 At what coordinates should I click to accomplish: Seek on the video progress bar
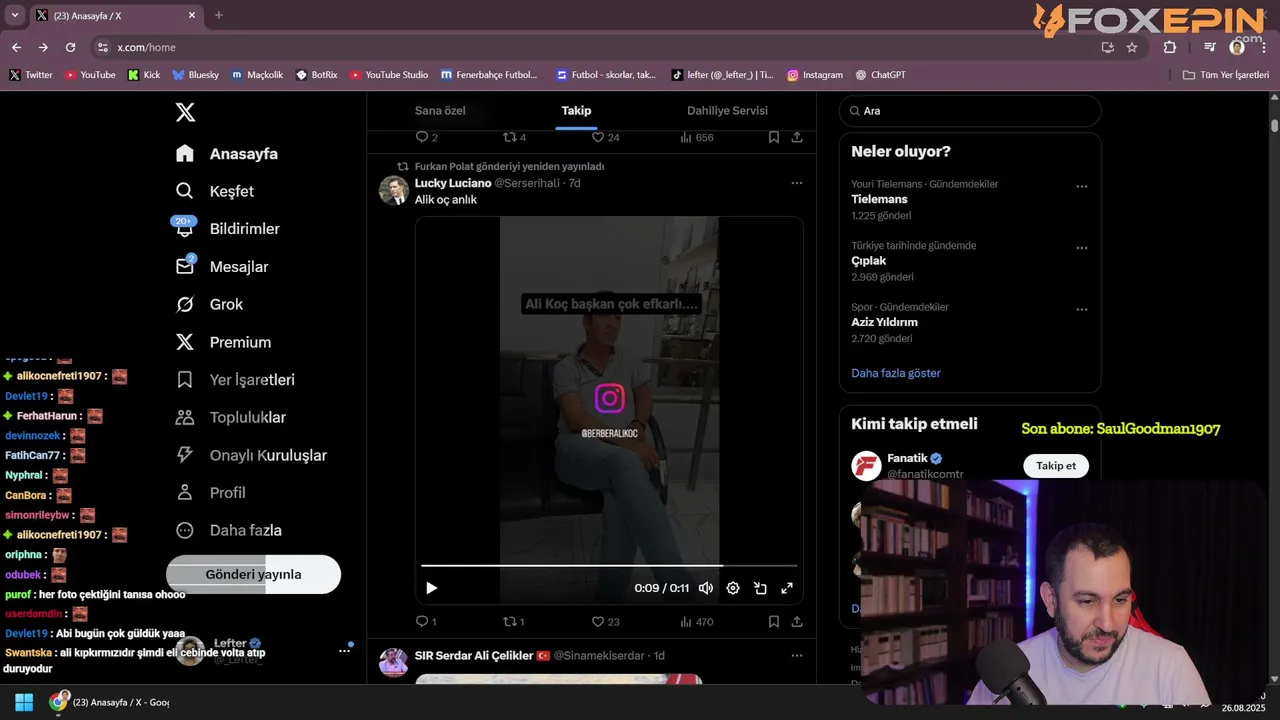[x=609, y=566]
